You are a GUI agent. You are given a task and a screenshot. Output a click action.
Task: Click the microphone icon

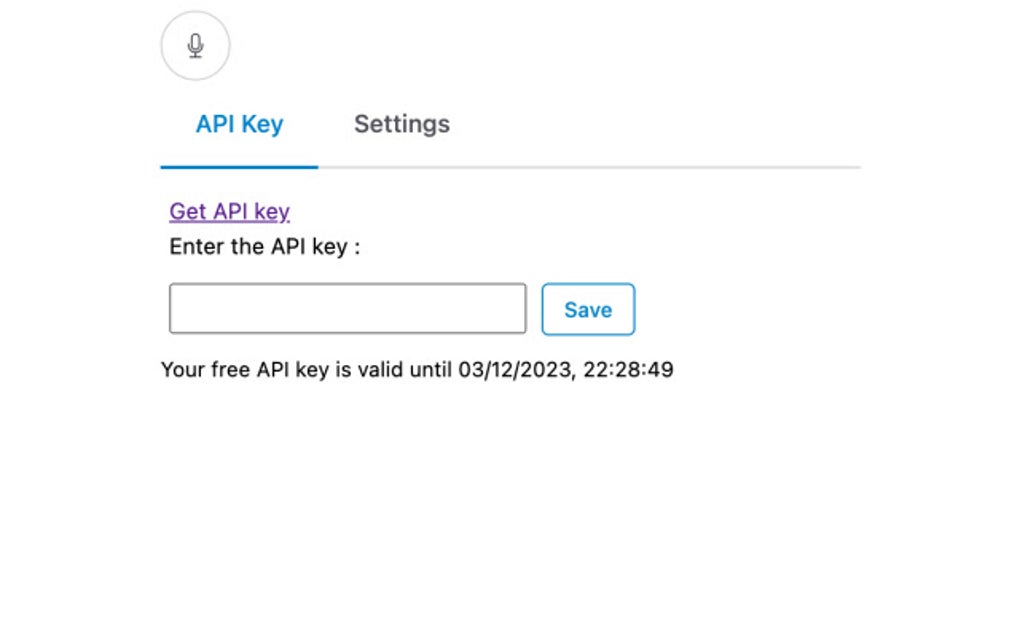(195, 45)
